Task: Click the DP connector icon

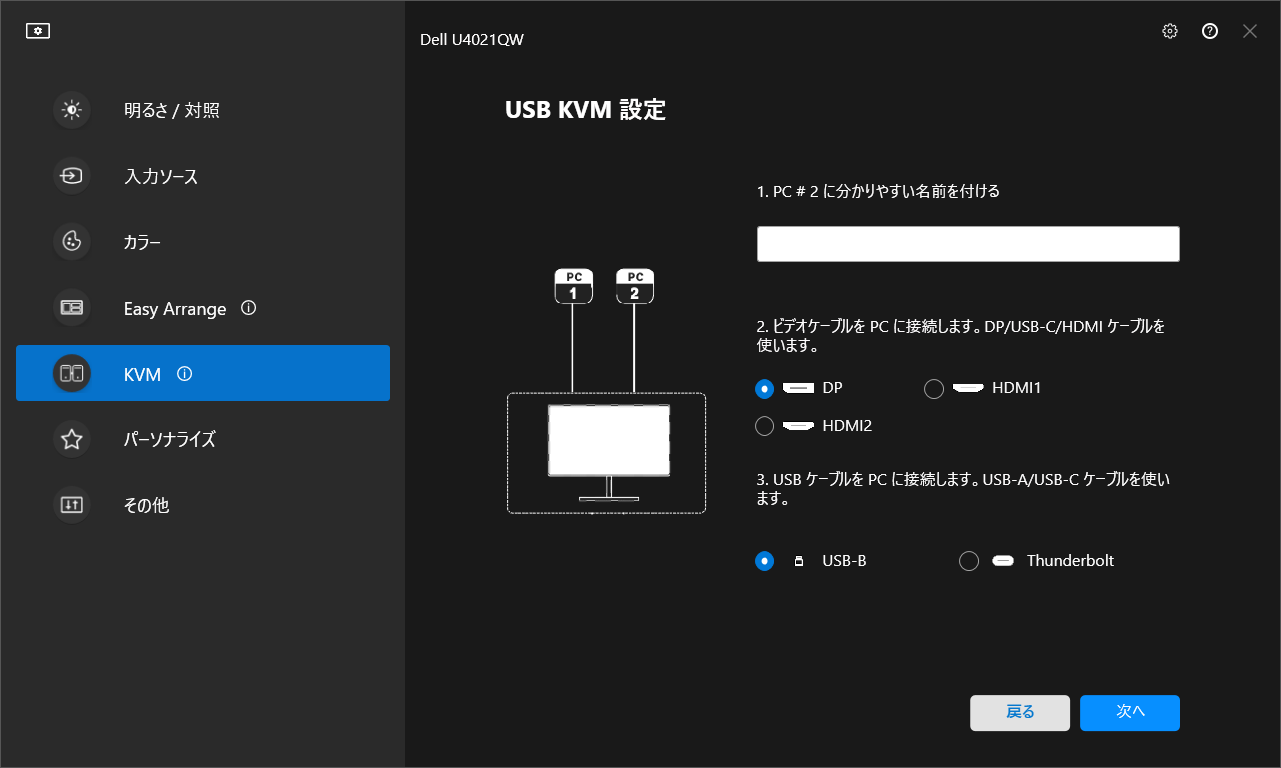Action: click(798, 388)
